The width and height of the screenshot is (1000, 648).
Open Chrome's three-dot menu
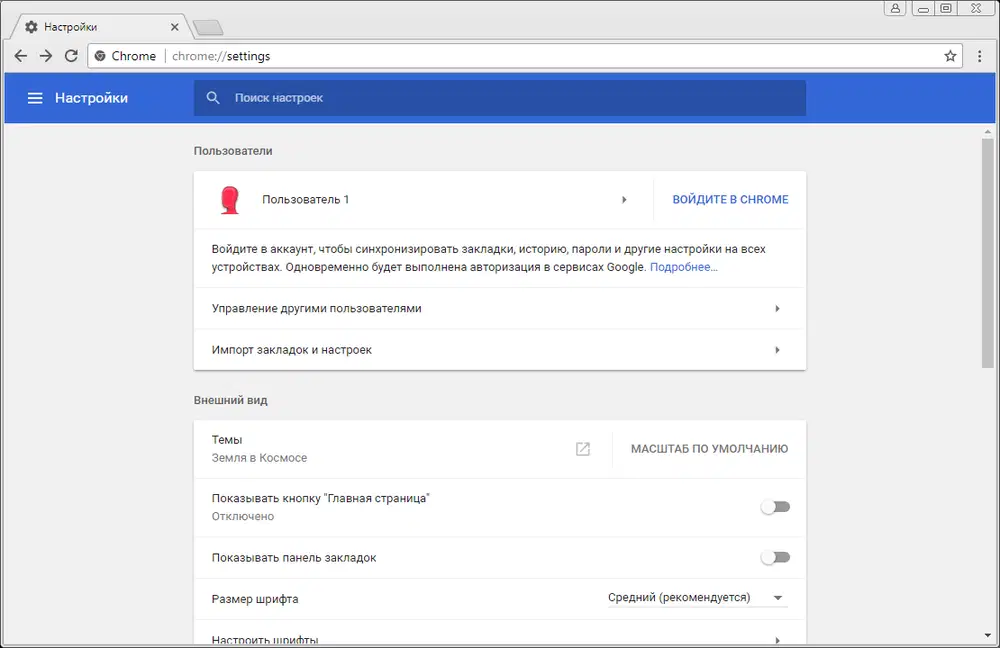click(x=979, y=56)
